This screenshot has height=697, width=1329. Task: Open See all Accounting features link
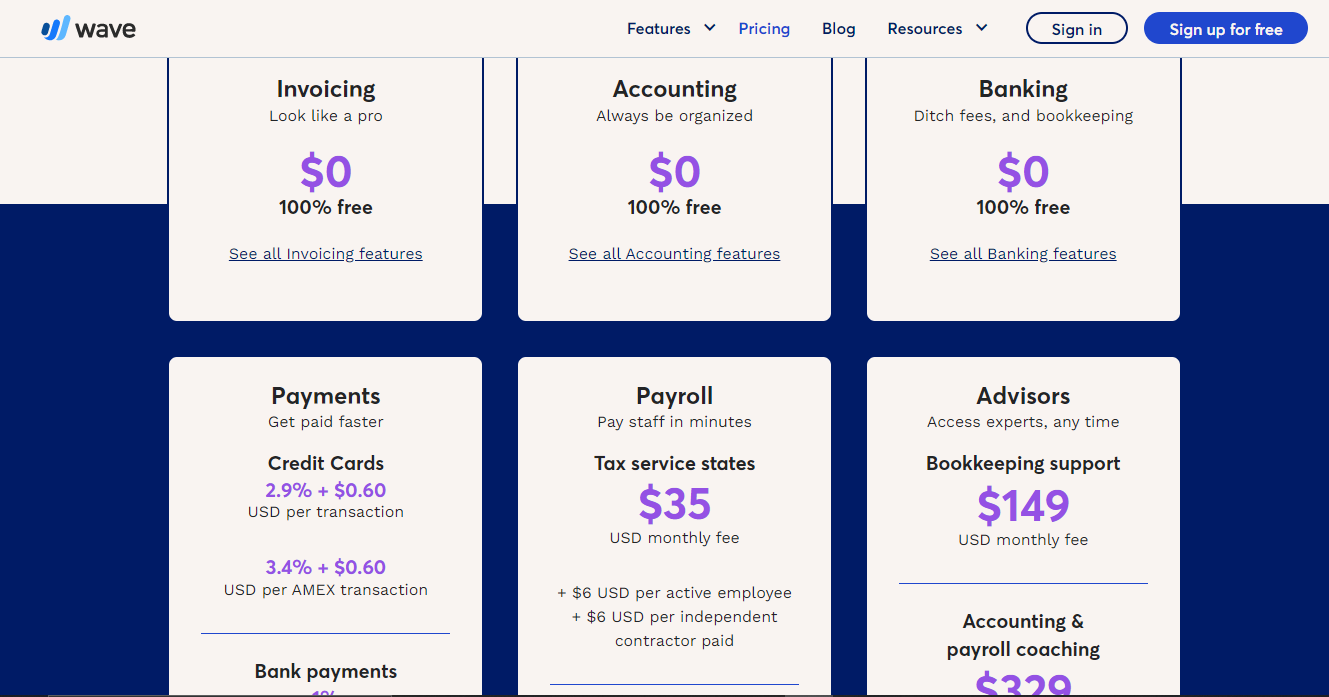[674, 254]
